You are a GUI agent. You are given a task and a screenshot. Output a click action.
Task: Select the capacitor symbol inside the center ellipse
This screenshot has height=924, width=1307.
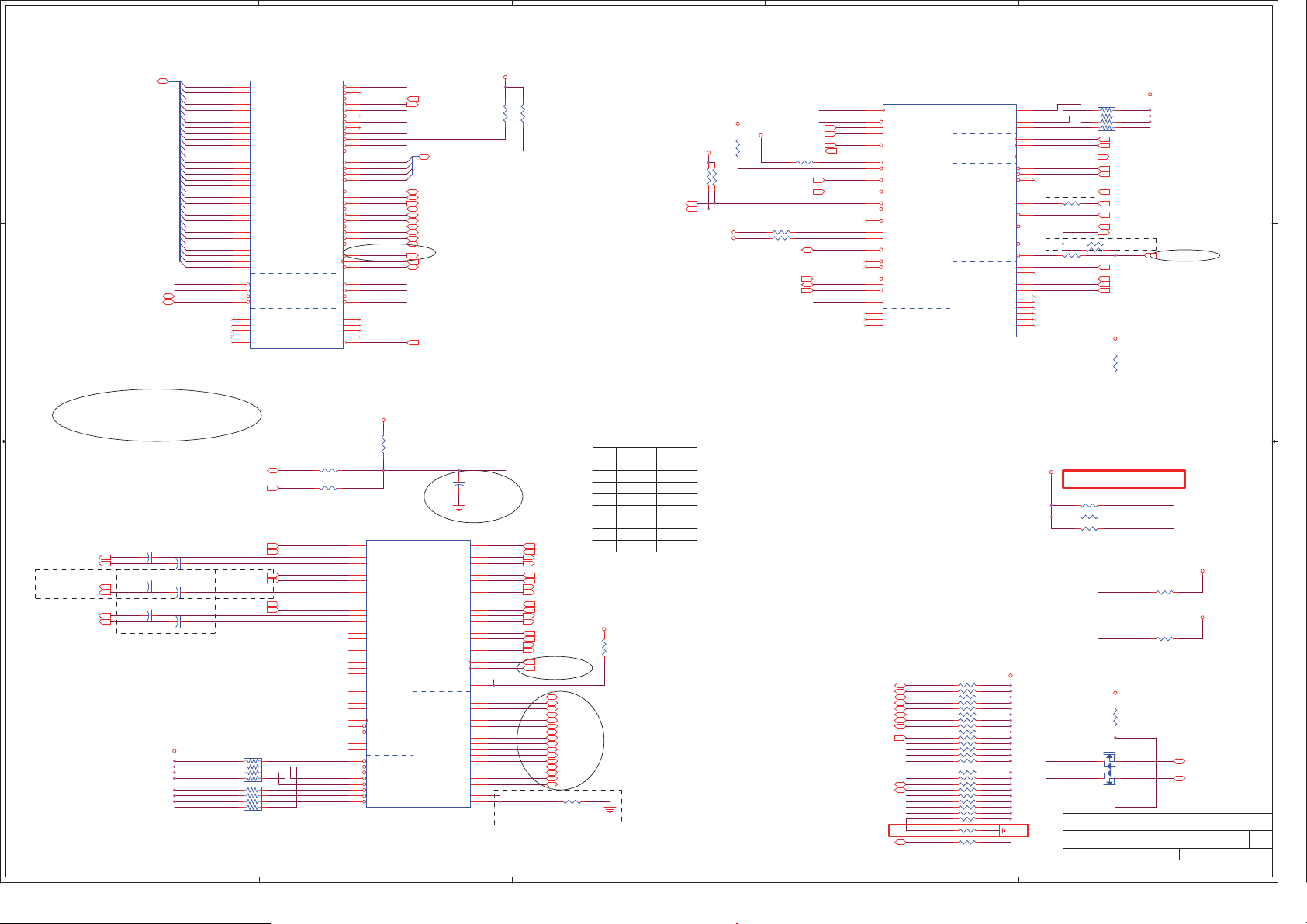point(459,483)
